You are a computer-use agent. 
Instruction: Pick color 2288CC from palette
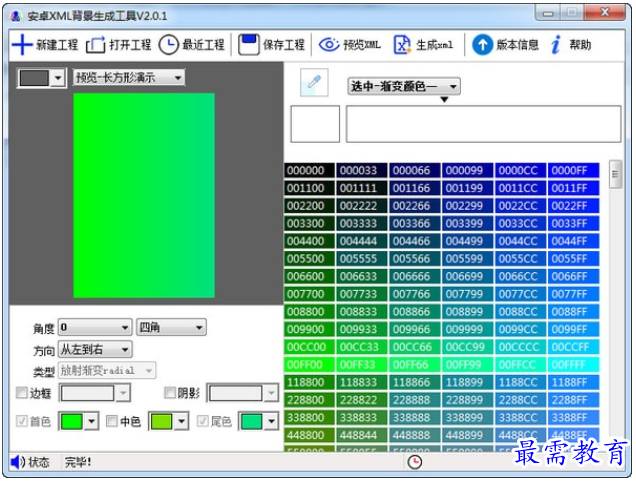521,400
